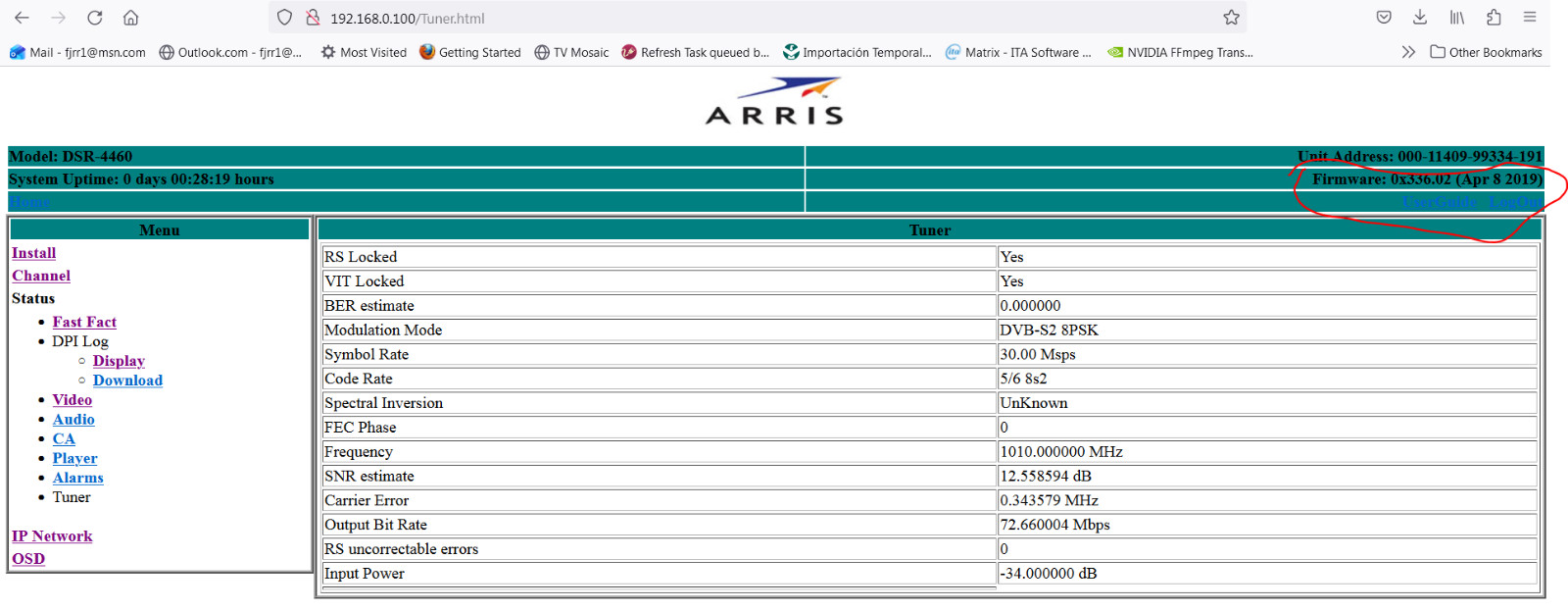Viewport: 1568px width, 610px height.
Task: Open the Firefox hamburger menu
Action: tap(1530, 18)
